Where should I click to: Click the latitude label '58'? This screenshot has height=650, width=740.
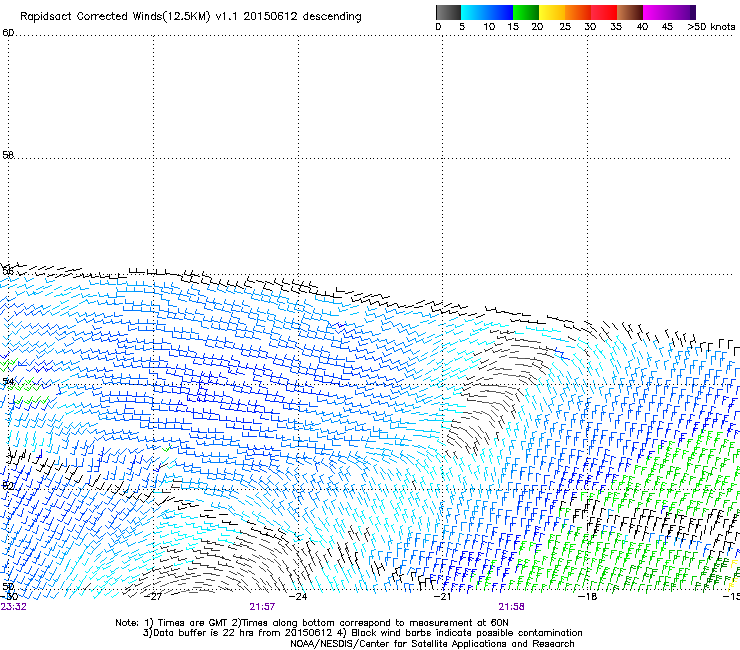8,155
